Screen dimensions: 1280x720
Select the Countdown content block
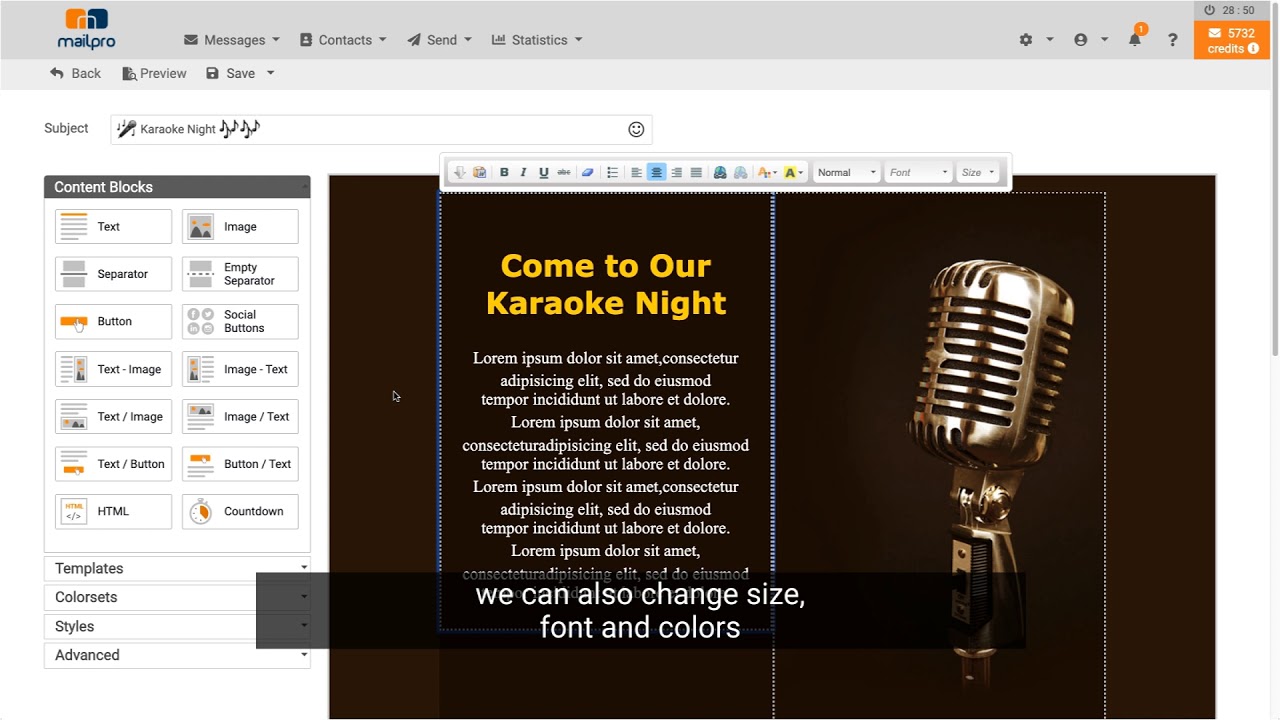240,511
